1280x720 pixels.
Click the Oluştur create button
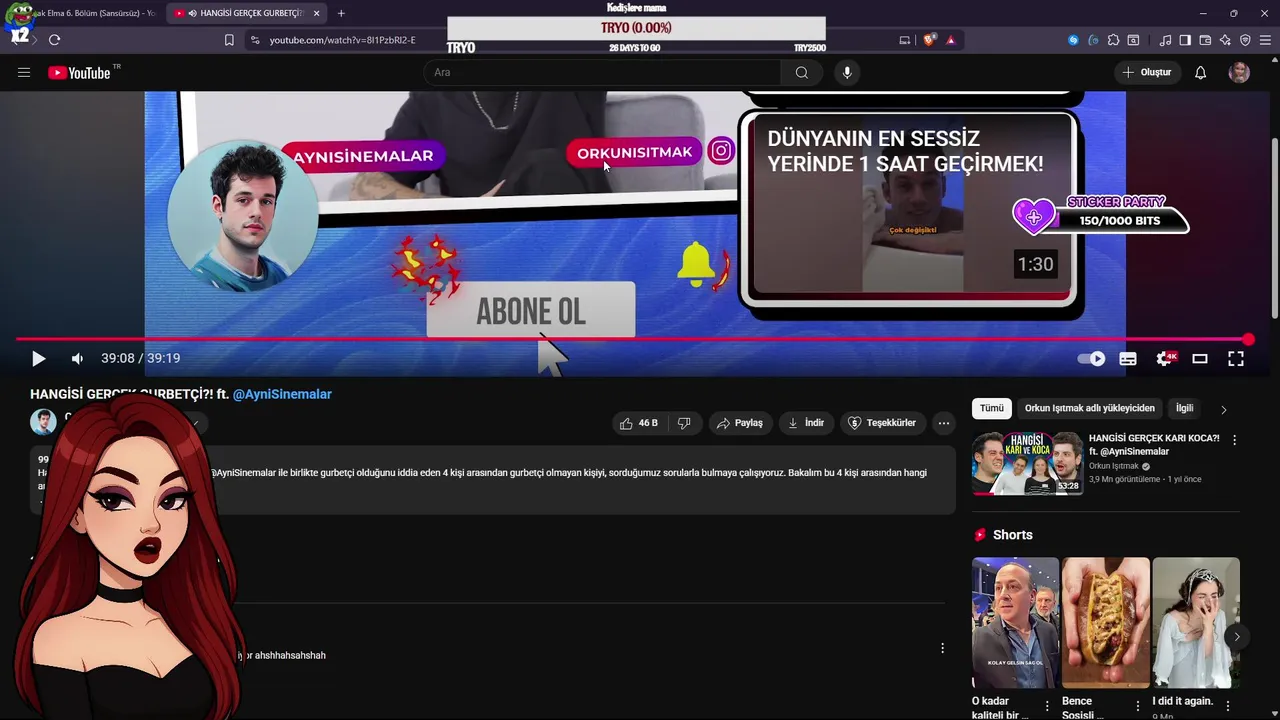pyautogui.click(x=1147, y=72)
